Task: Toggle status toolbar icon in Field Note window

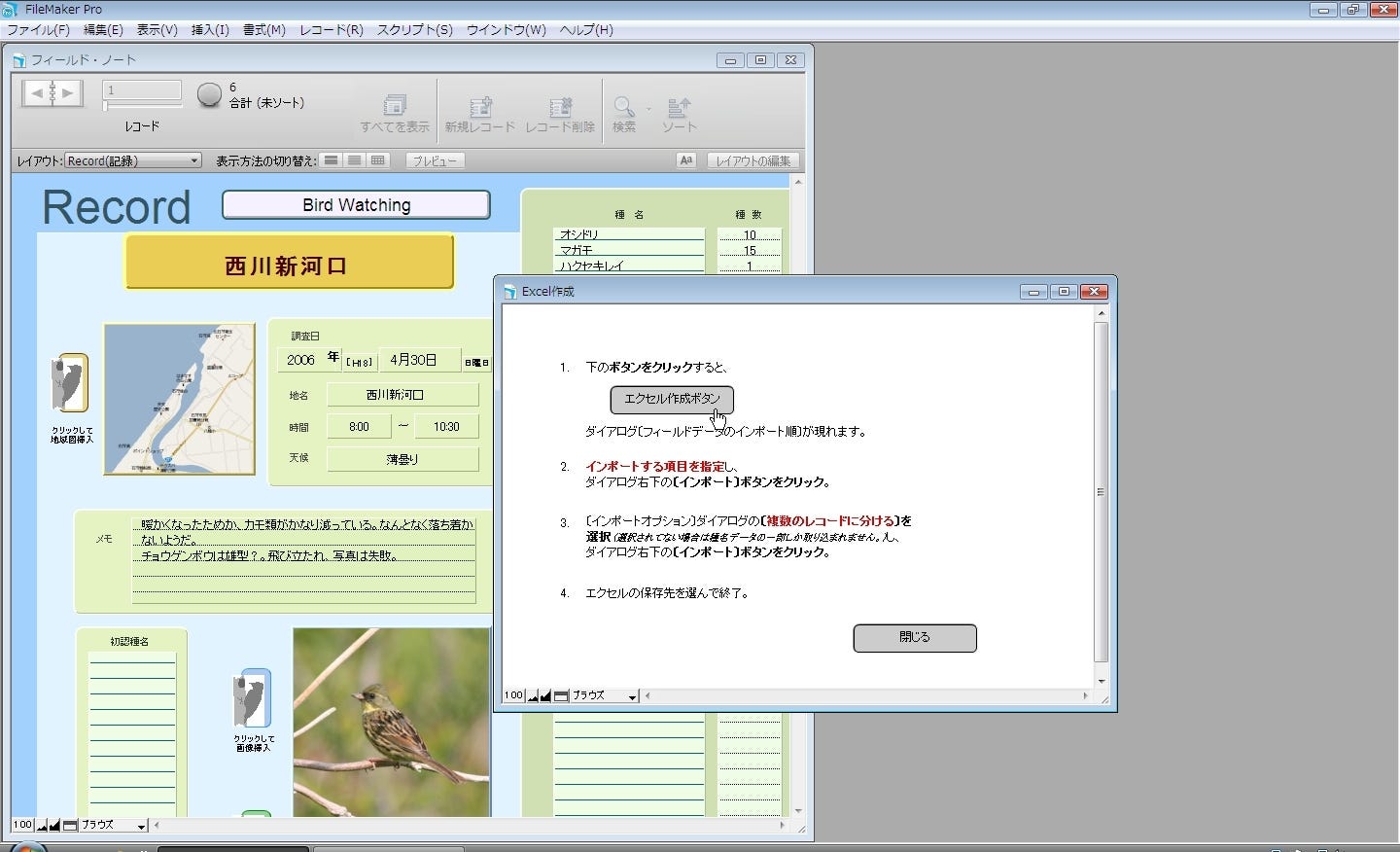Action: coord(70,825)
